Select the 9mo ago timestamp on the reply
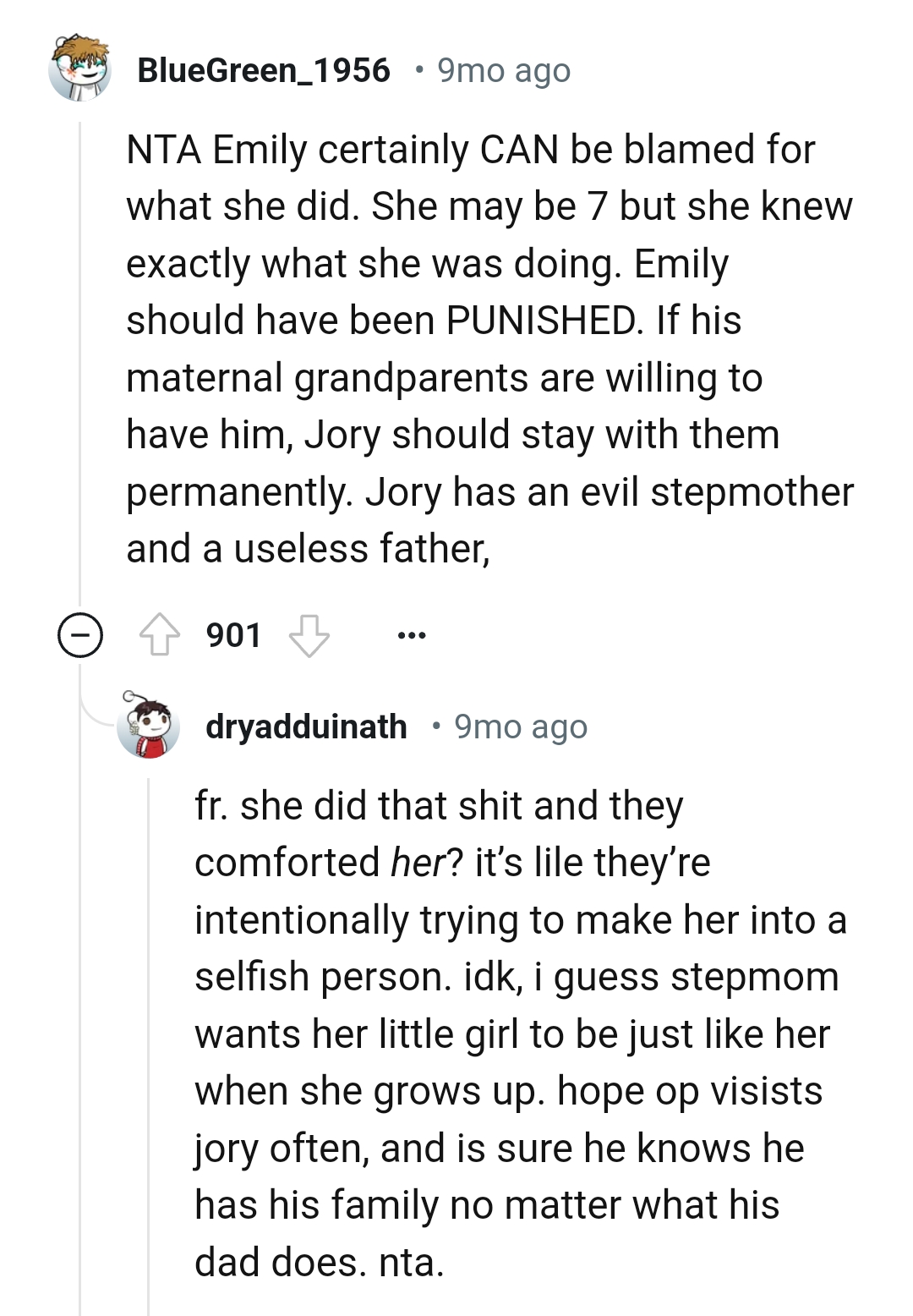 click(x=522, y=726)
